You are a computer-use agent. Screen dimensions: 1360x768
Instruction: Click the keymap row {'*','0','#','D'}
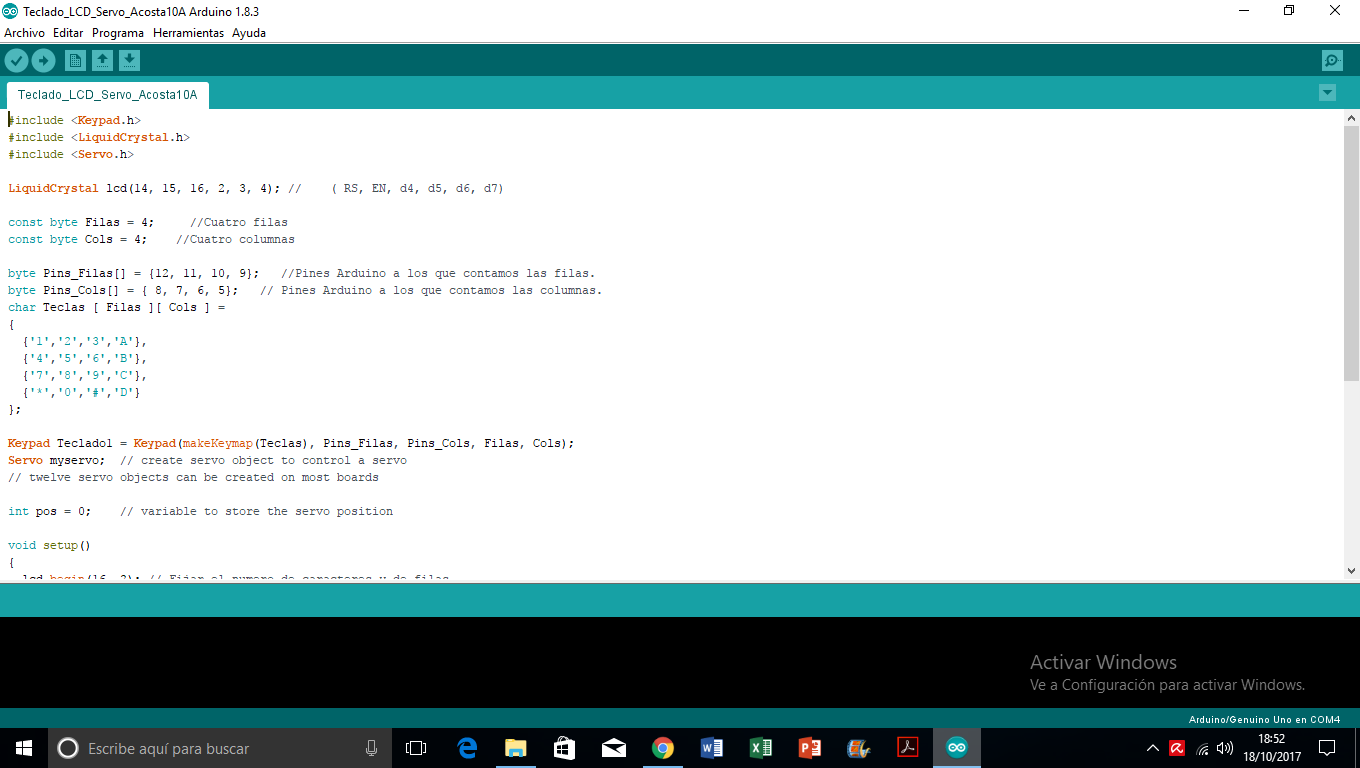[x=82, y=392]
